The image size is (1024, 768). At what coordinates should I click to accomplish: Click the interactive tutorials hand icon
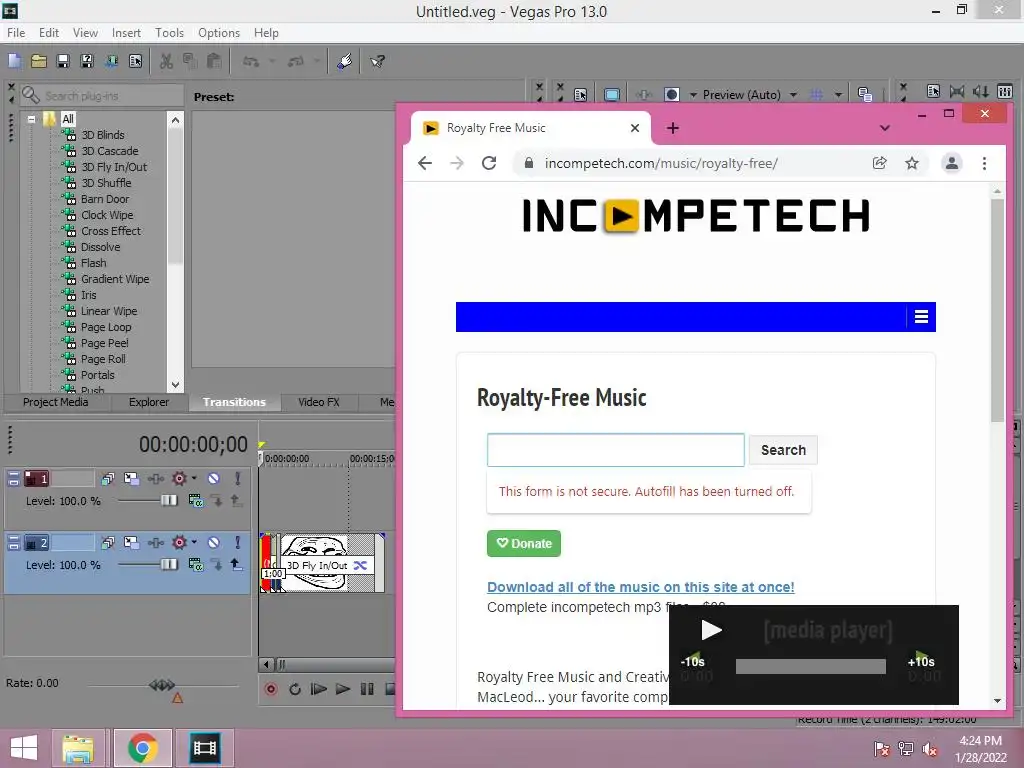pos(344,61)
